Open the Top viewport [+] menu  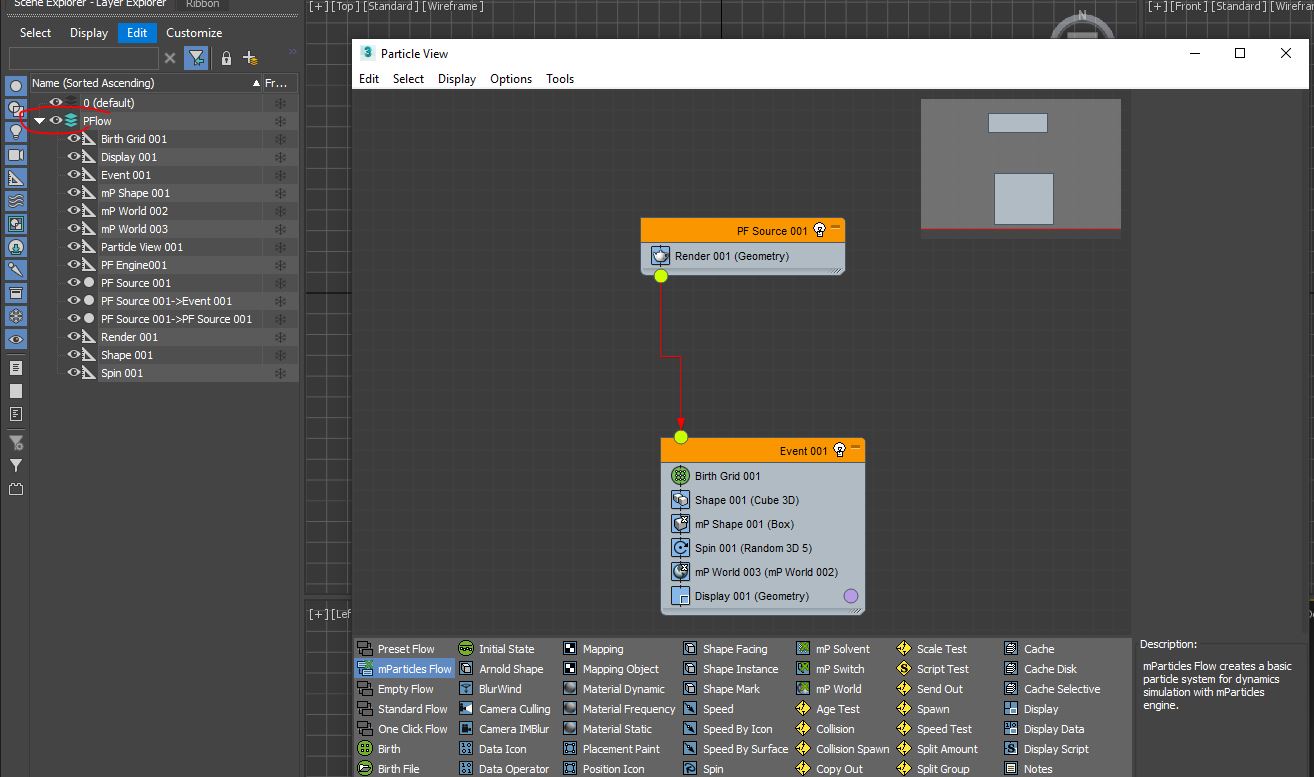point(317,6)
